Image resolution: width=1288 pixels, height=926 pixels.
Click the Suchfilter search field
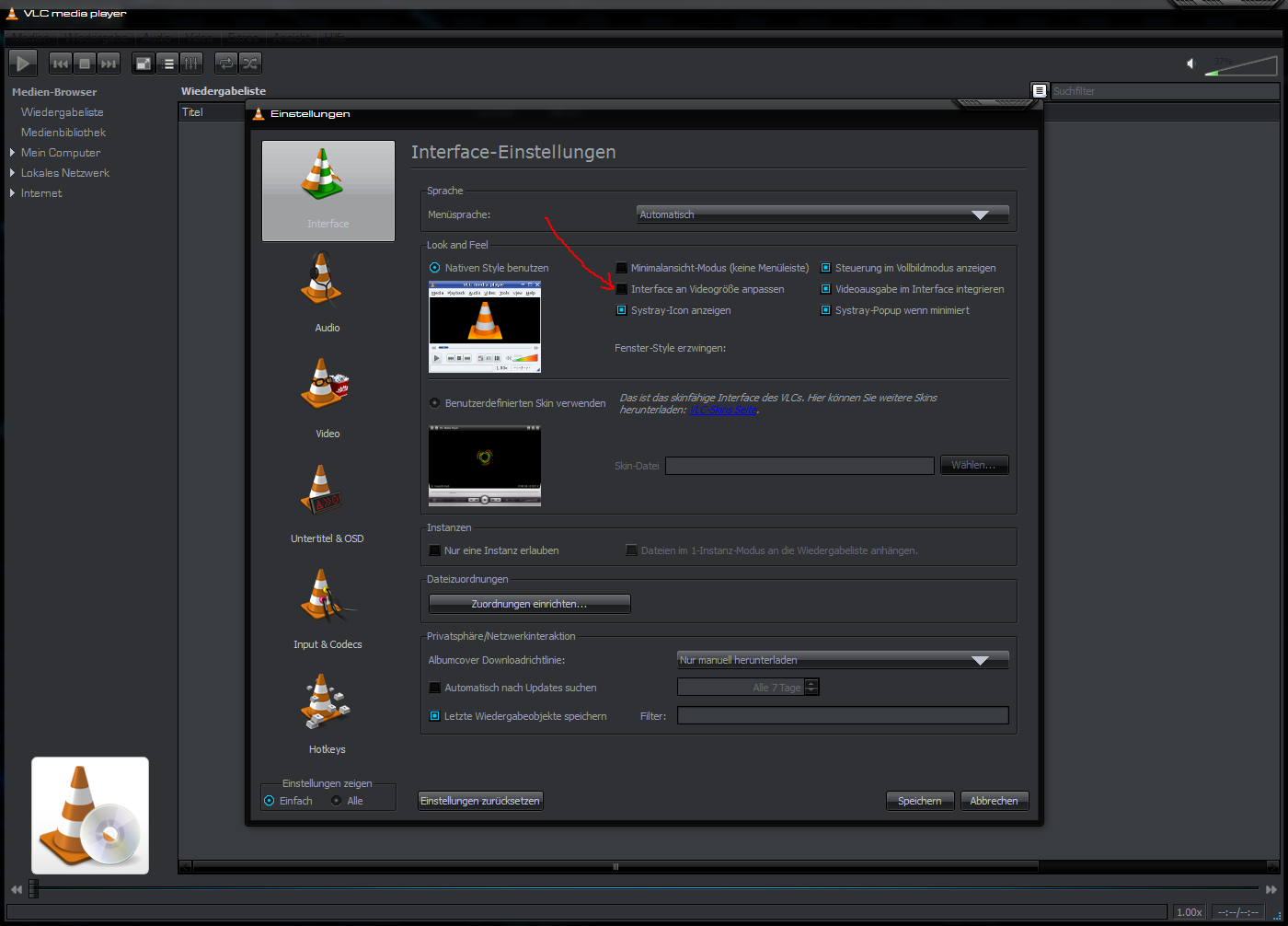click(x=1166, y=91)
